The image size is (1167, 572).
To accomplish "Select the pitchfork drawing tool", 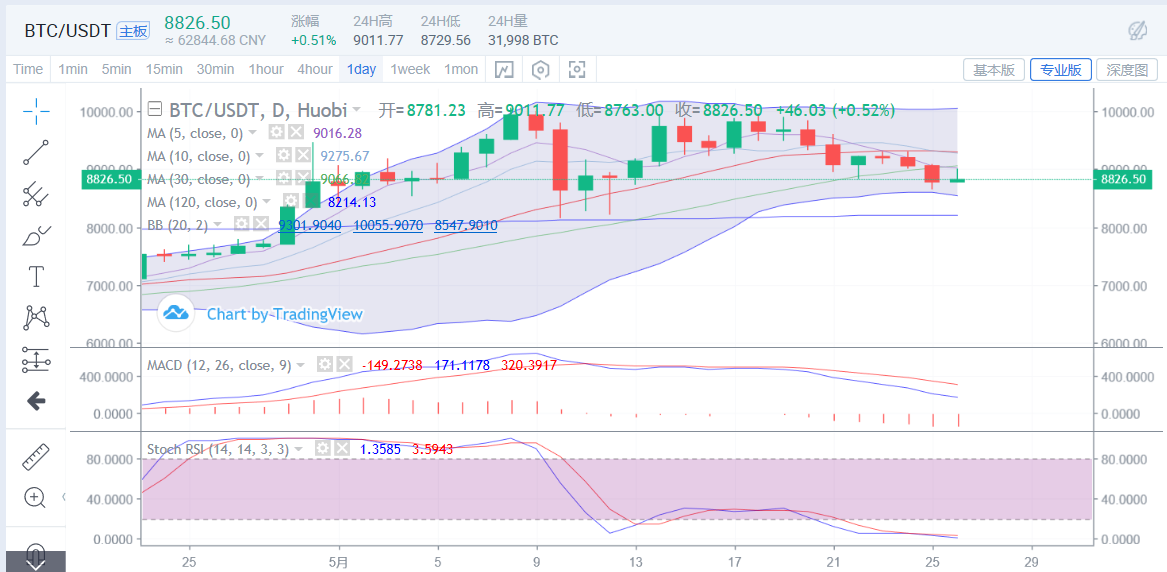I will (x=36, y=194).
